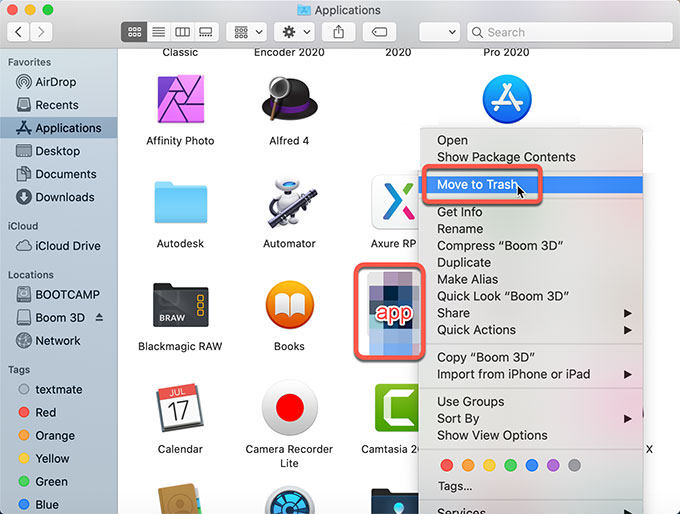
Task: Choose Open from the context menu
Action: click(531, 140)
